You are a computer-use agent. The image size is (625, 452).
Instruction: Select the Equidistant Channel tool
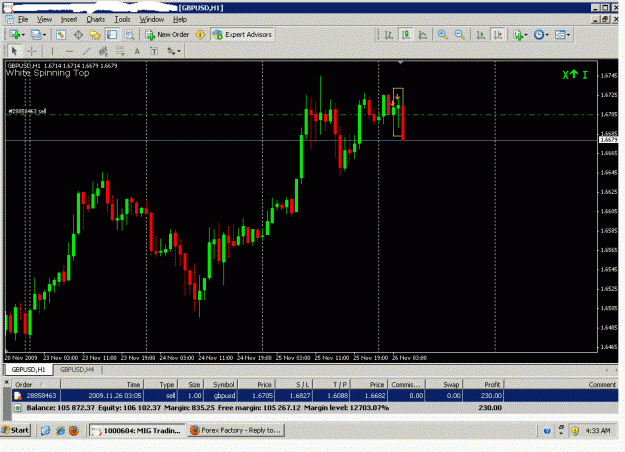(x=103, y=51)
